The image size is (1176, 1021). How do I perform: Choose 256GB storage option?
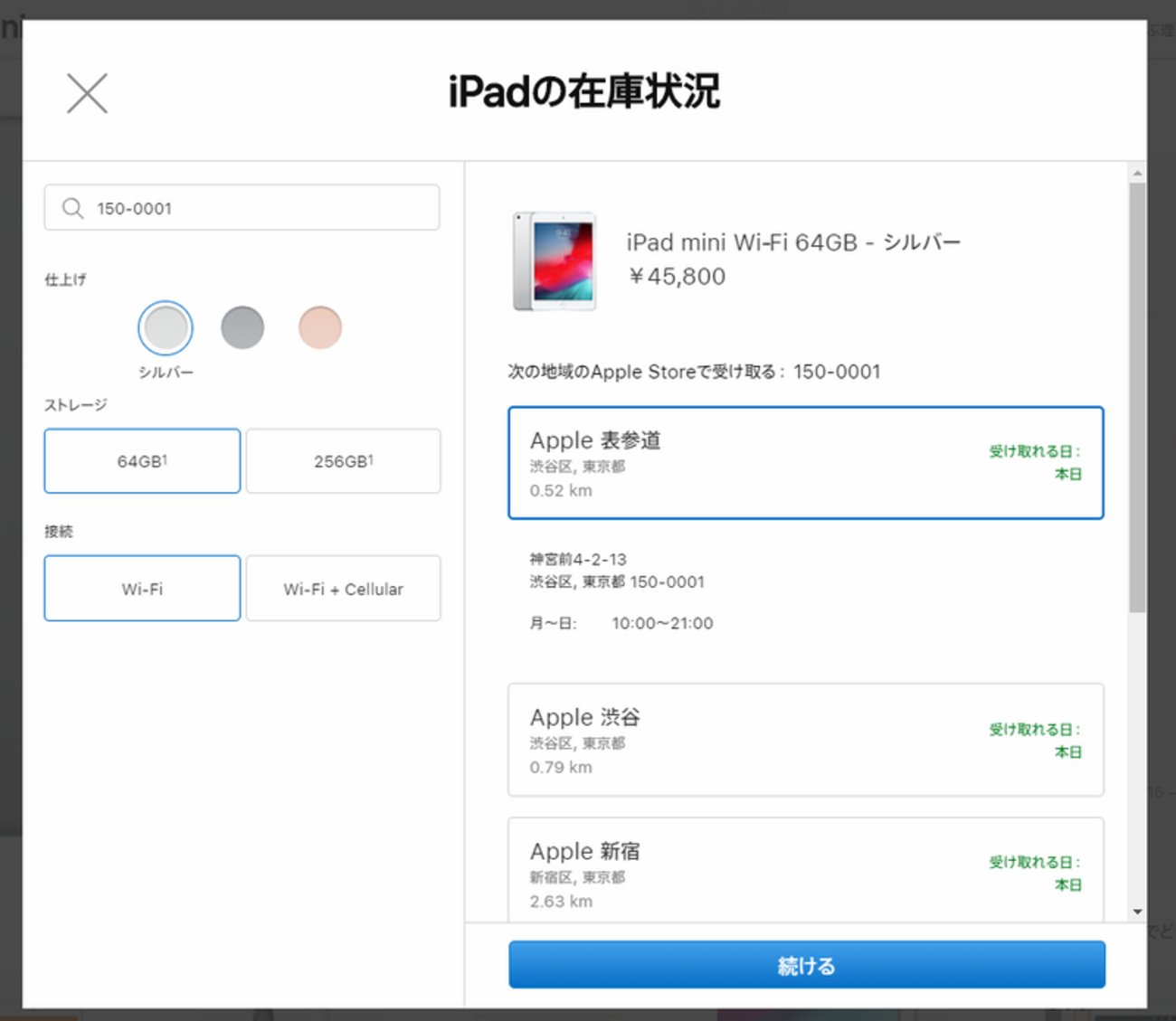click(x=343, y=461)
